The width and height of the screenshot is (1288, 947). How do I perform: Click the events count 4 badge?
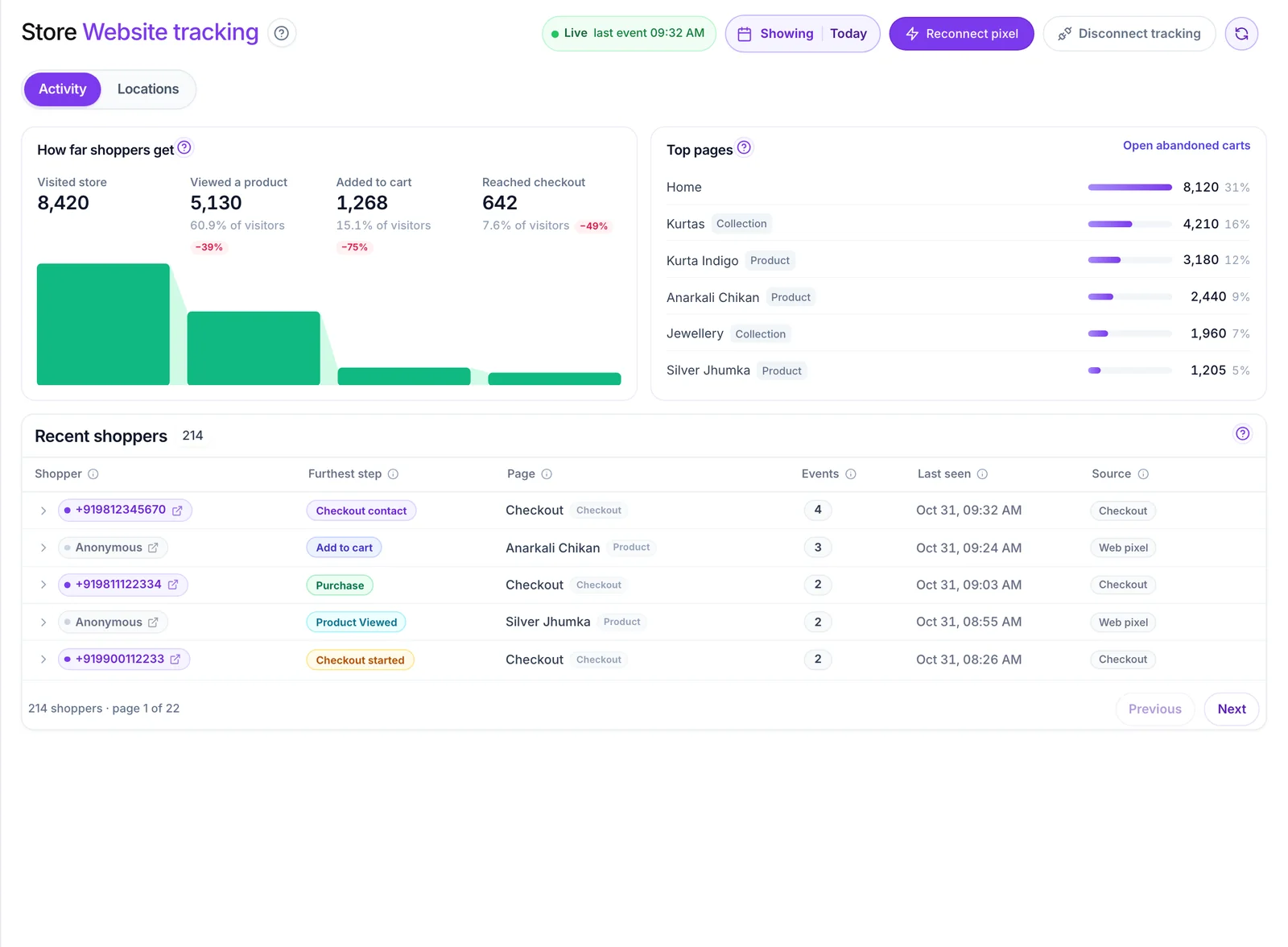(x=818, y=511)
